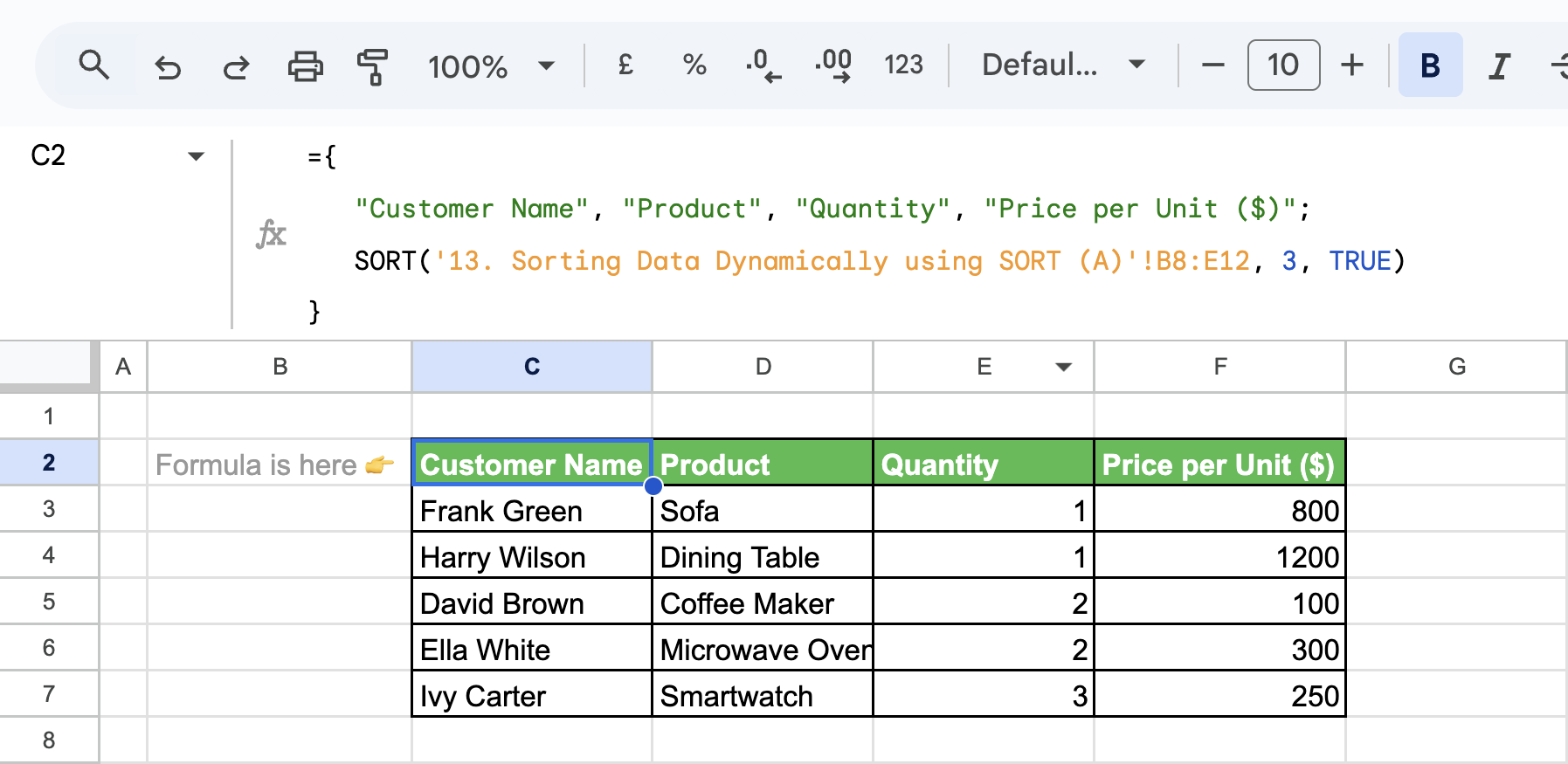Decrease decimal places icon
The width and height of the screenshot is (1568, 764).
(x=763, y=65)
